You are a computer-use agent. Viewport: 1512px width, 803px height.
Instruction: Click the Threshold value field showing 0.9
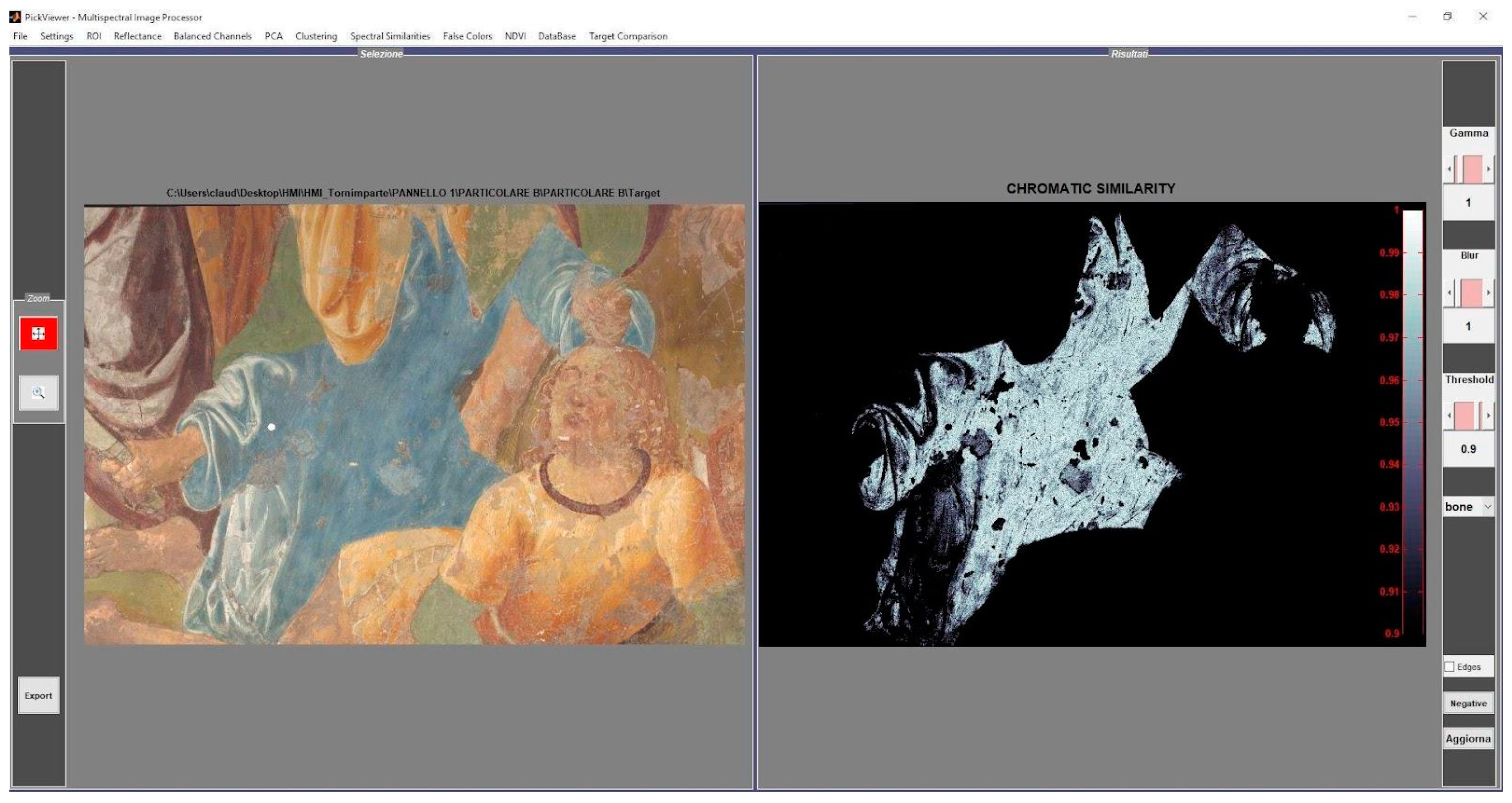pos(1468,449)
